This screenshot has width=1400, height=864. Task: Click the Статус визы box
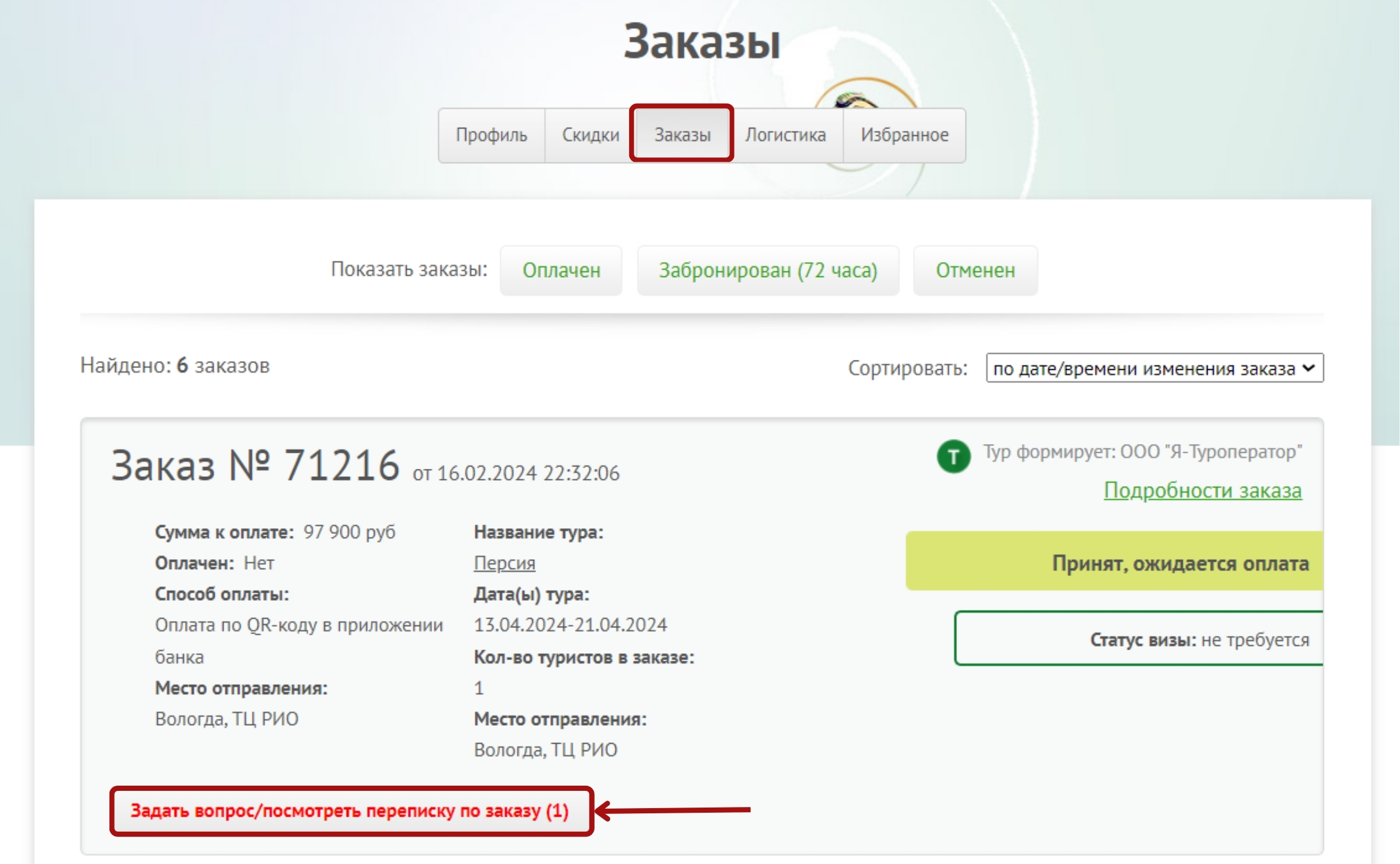[x=1140, y=639]
